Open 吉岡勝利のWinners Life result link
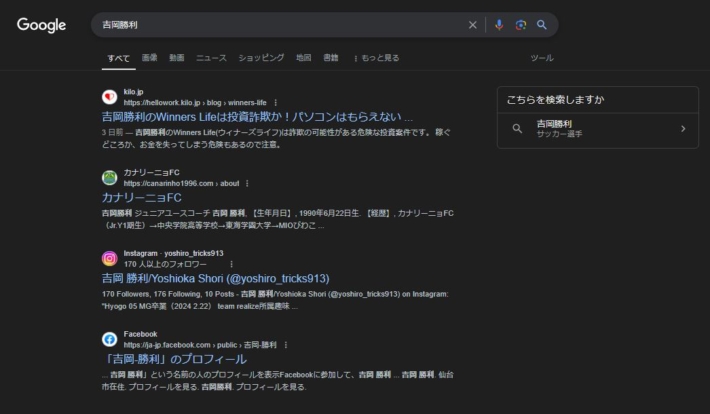 tap(257, 117)
